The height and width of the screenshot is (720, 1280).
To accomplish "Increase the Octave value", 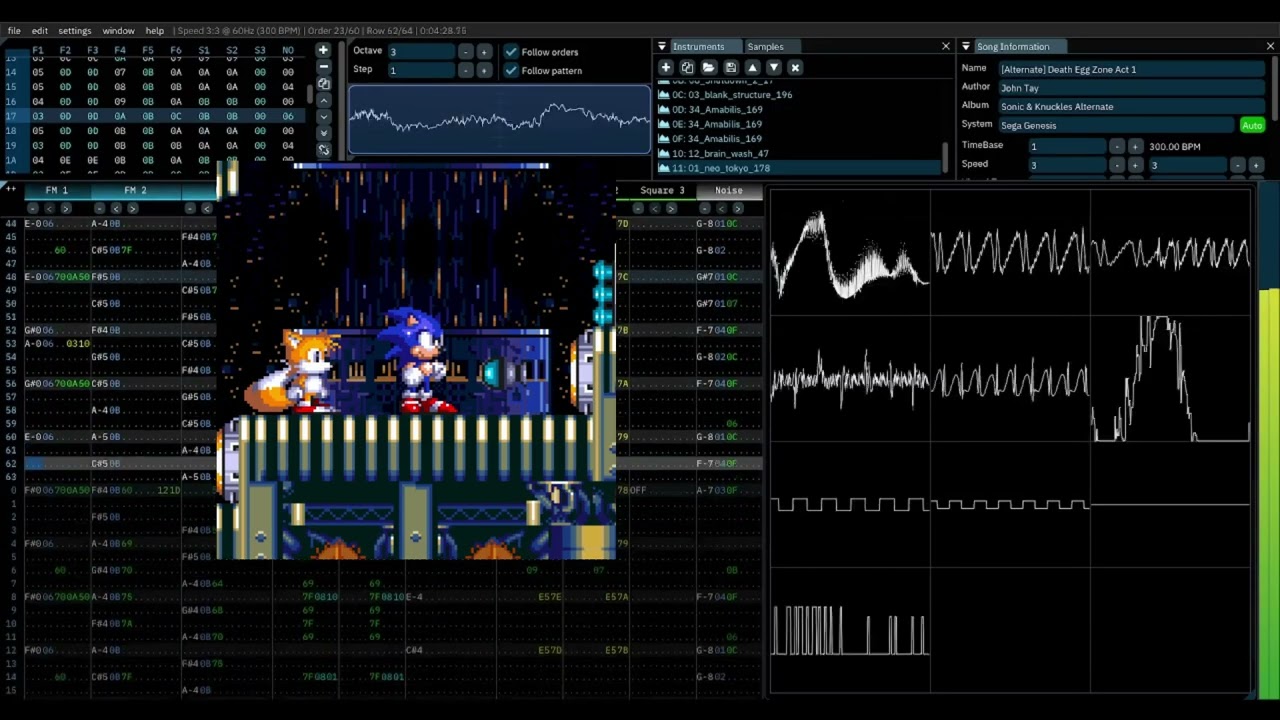I will coord(484,52).
